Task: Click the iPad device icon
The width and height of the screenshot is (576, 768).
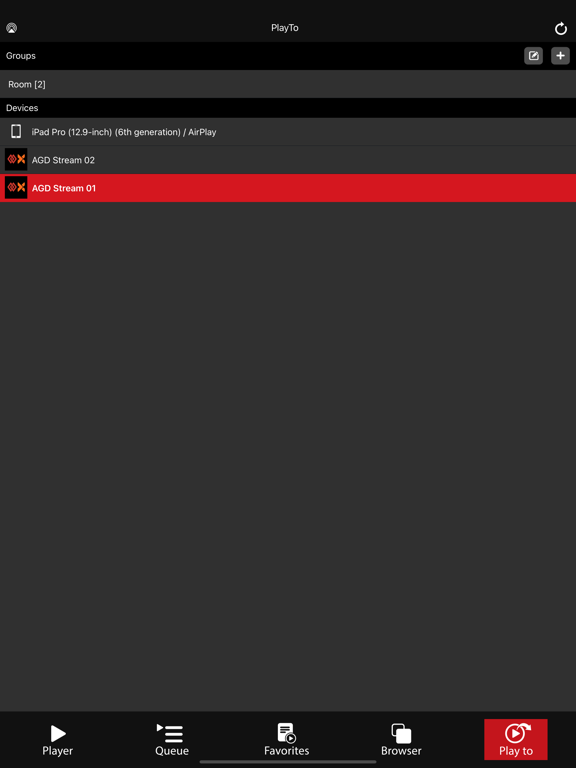Action: click(x=16, y=131)
